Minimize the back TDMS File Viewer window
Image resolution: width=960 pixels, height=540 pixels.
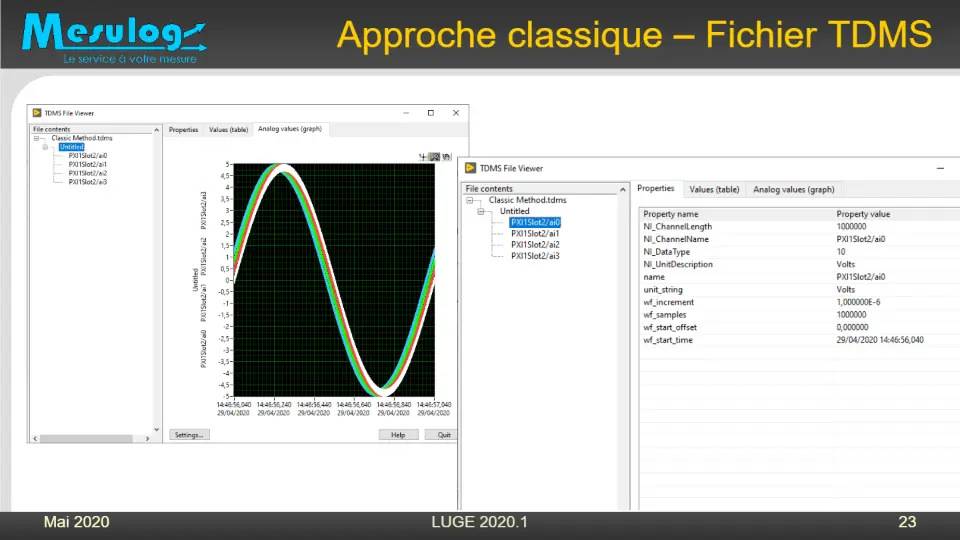[x=406, y=113]
